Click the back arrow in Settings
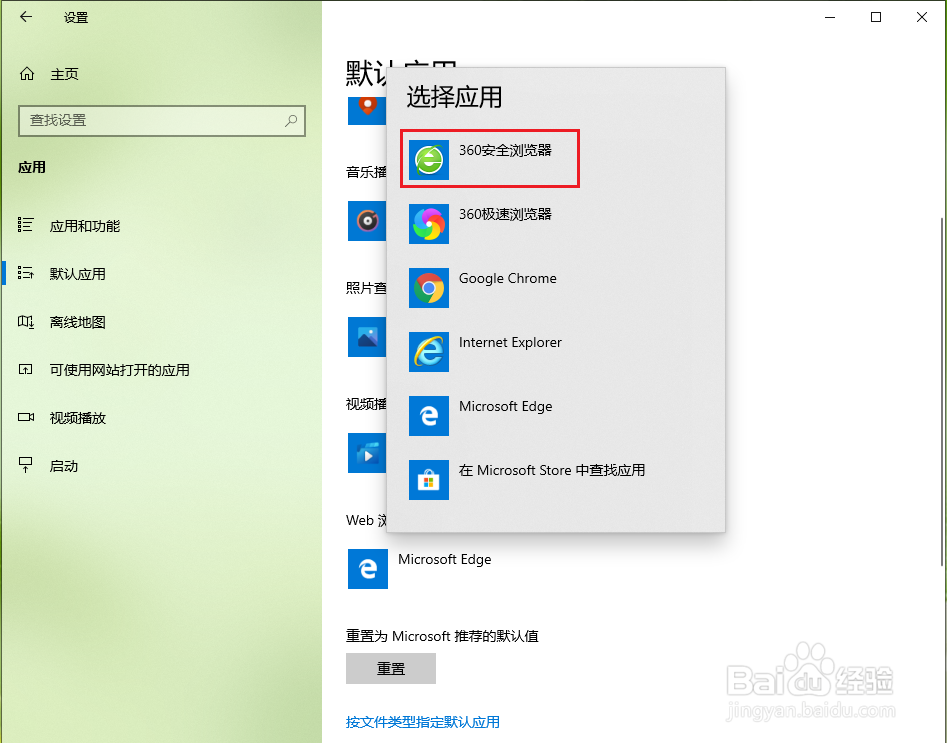The image size is (947, 743). click(25, 17)
